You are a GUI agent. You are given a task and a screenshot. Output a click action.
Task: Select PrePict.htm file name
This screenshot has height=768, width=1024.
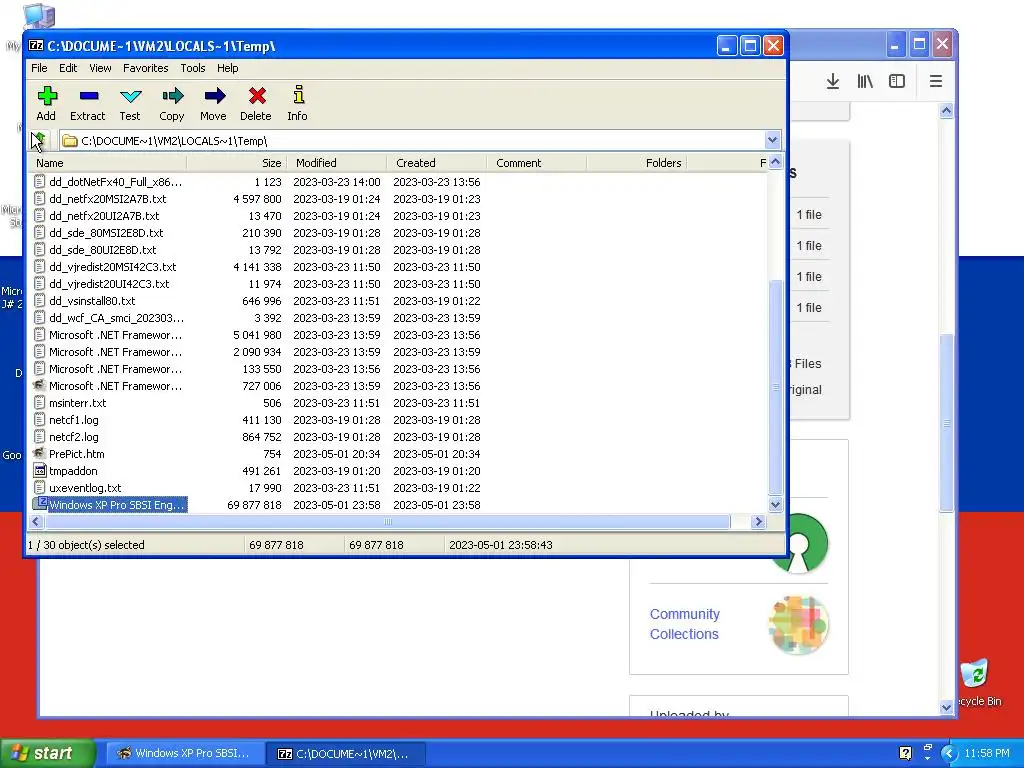point(76,453)
